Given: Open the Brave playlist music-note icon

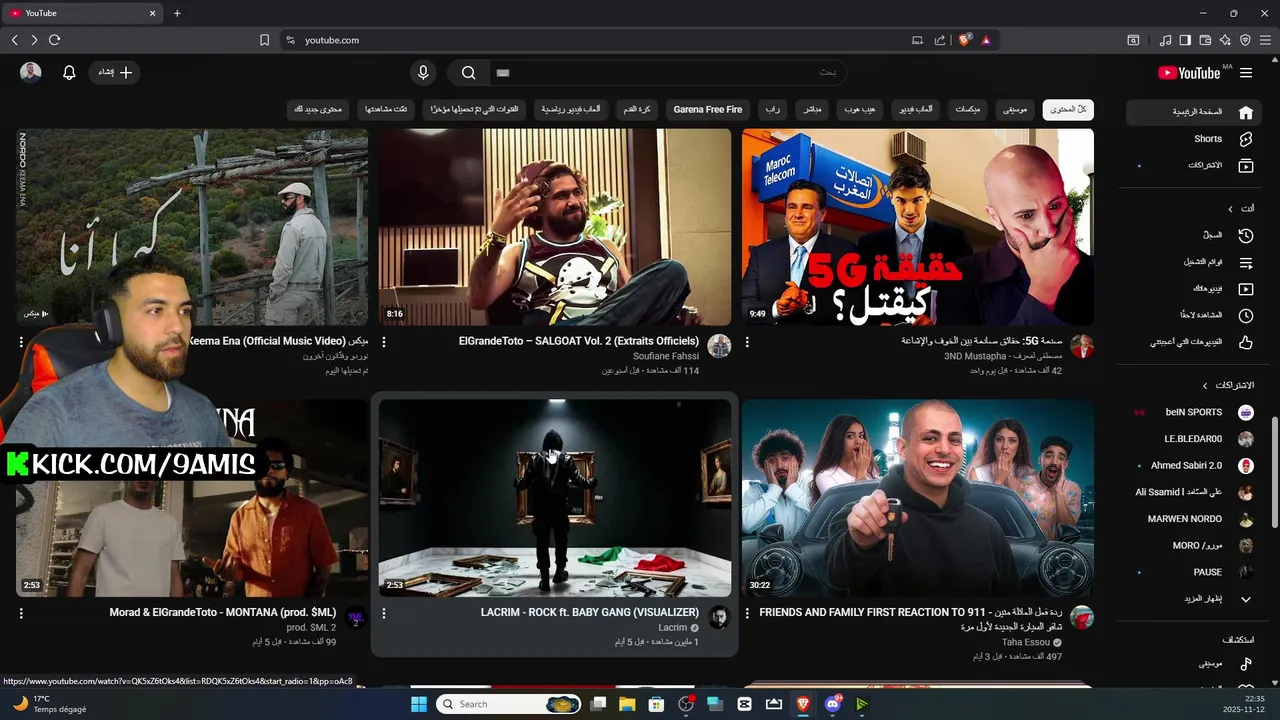Looking at the screenshot, I should (1165, 40).
